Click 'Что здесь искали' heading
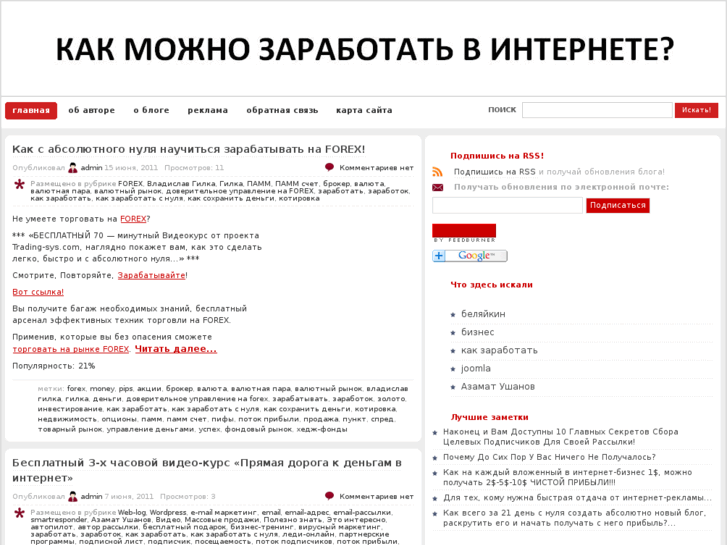Image resolution: width=727 pixels, height=545 pixels. 491,285
